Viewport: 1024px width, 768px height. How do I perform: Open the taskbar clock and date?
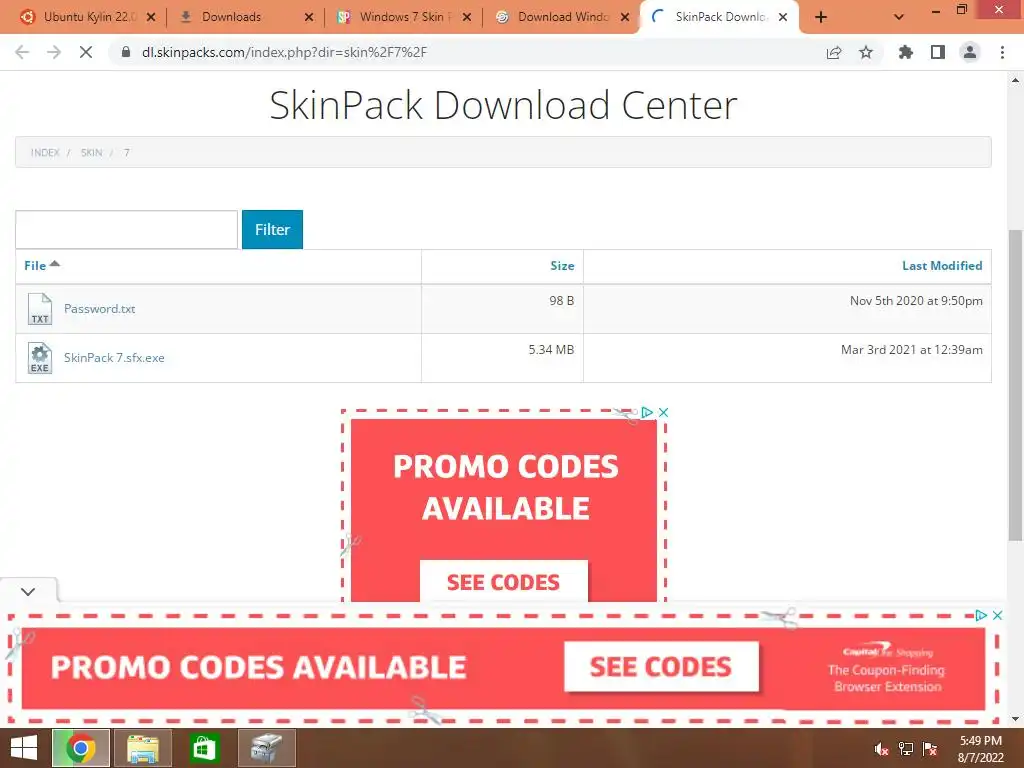click(980, 749)
